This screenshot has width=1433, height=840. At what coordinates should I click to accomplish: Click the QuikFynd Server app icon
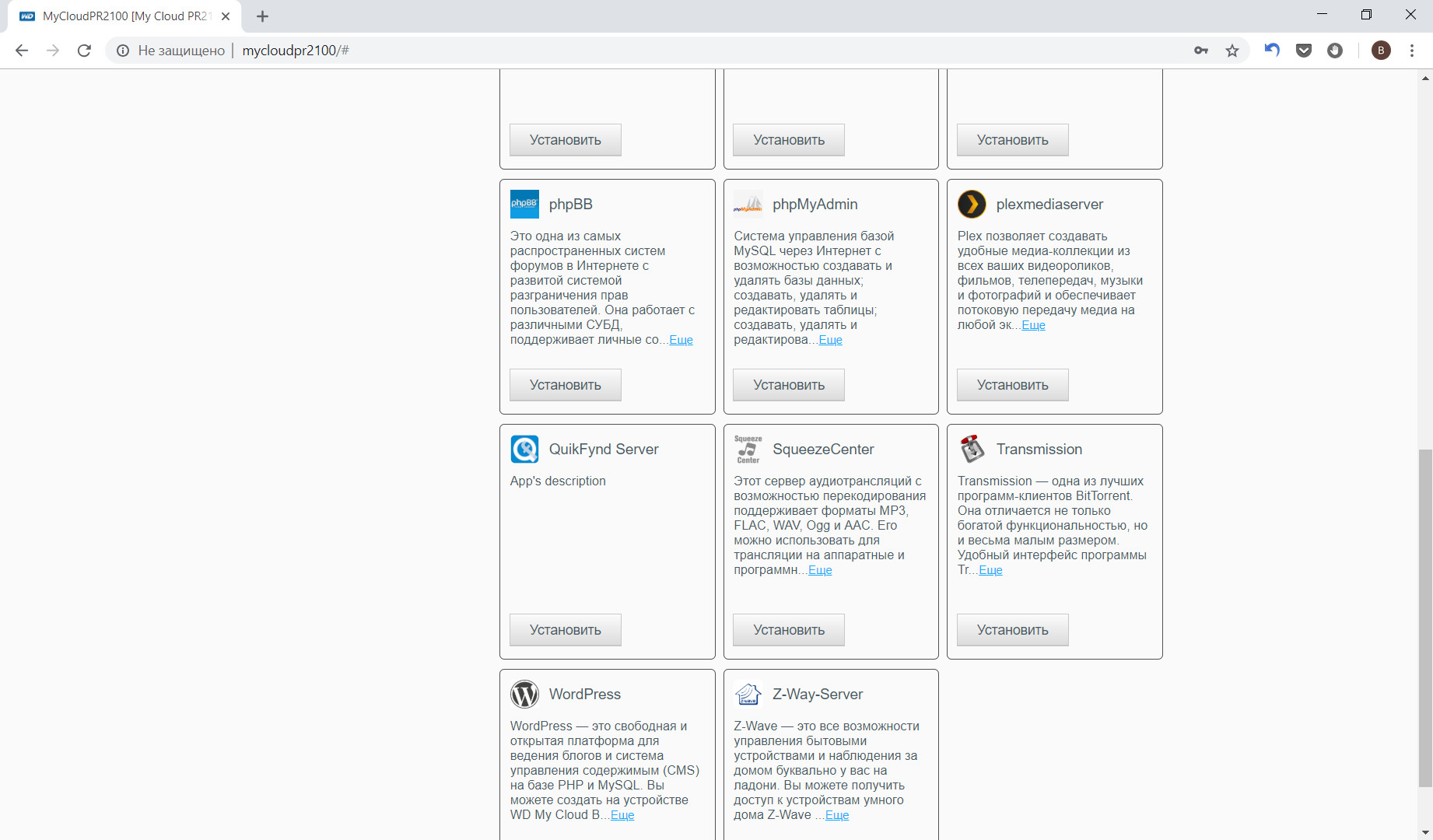coord(524,449)
